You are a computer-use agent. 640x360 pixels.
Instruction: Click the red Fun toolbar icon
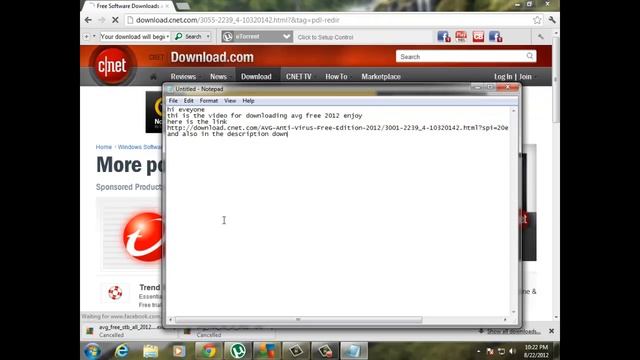click(x=461, y=37)
